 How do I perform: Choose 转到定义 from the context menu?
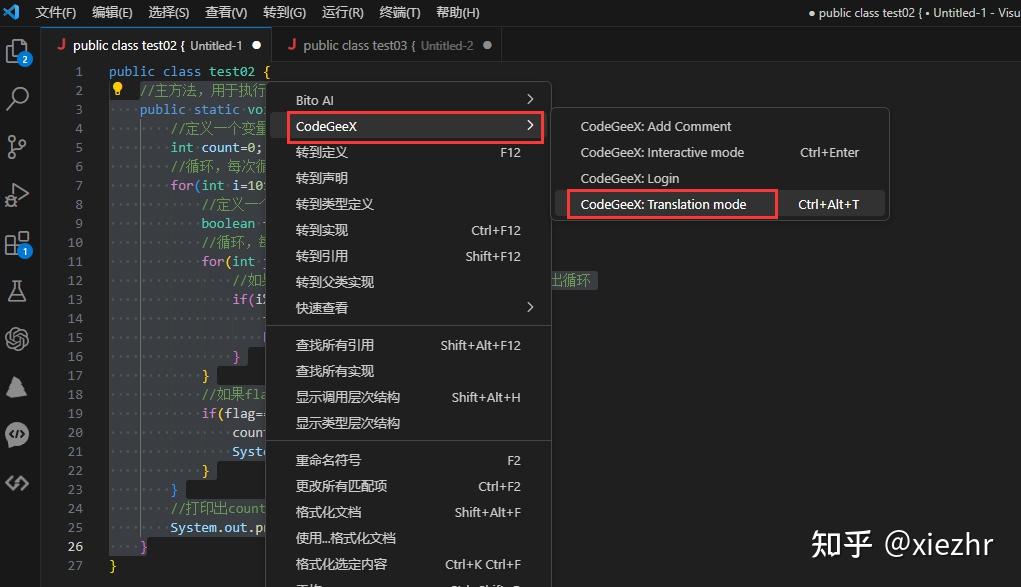point(409,152)
